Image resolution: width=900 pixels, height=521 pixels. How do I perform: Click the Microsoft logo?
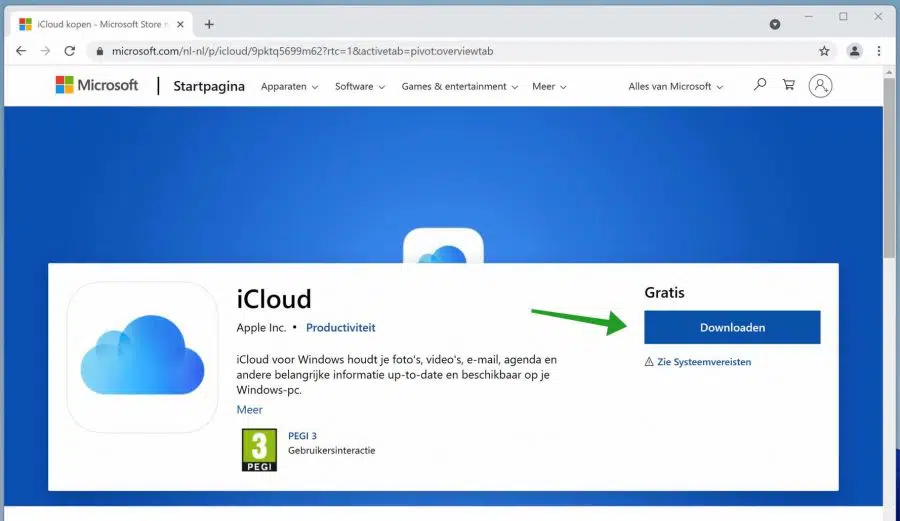[x=96, y=85]
